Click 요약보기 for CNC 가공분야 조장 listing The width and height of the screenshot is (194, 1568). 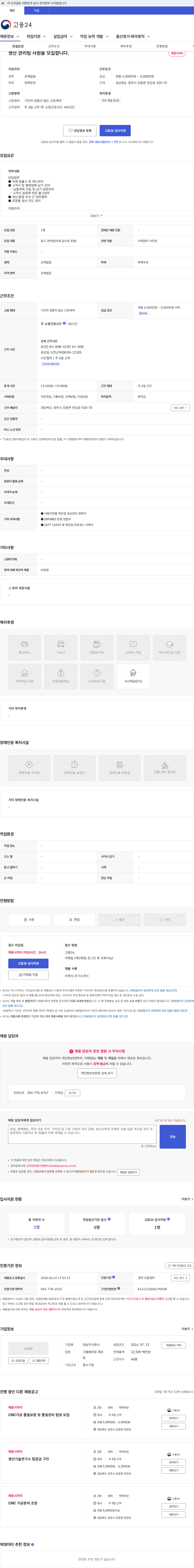(173, 1506)
